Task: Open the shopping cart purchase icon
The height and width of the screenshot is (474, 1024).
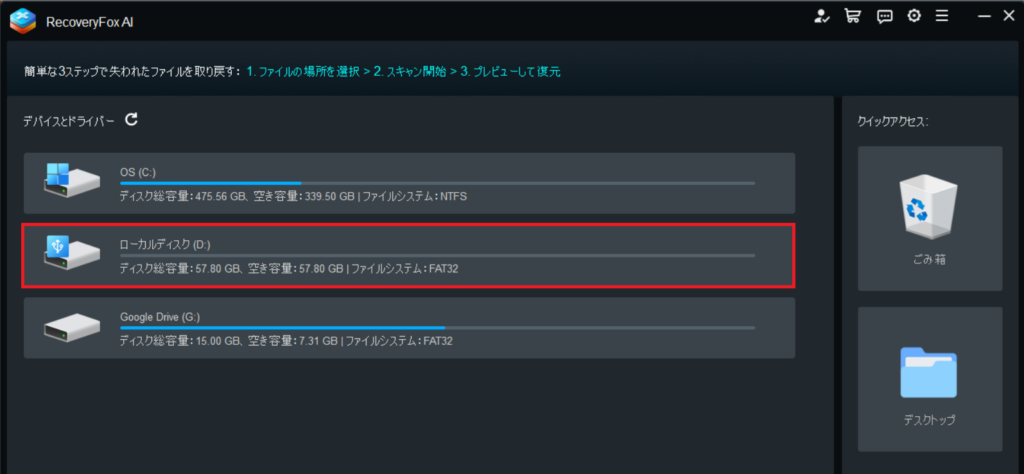Action: point(852,16)
